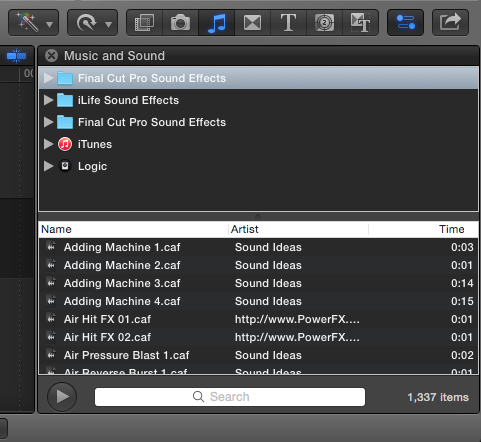The width and height of the screenshot is (481, 442).
Task: Show the Effects browser
Action: click(144, 23)
